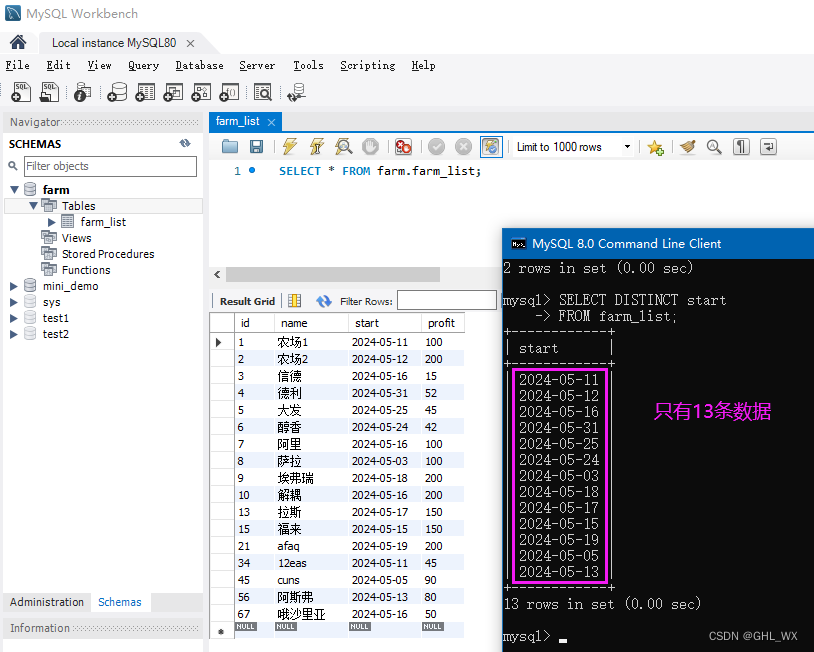Create a new view icon
This screenshot has width=814, height=652.
[x=173, y=92]
